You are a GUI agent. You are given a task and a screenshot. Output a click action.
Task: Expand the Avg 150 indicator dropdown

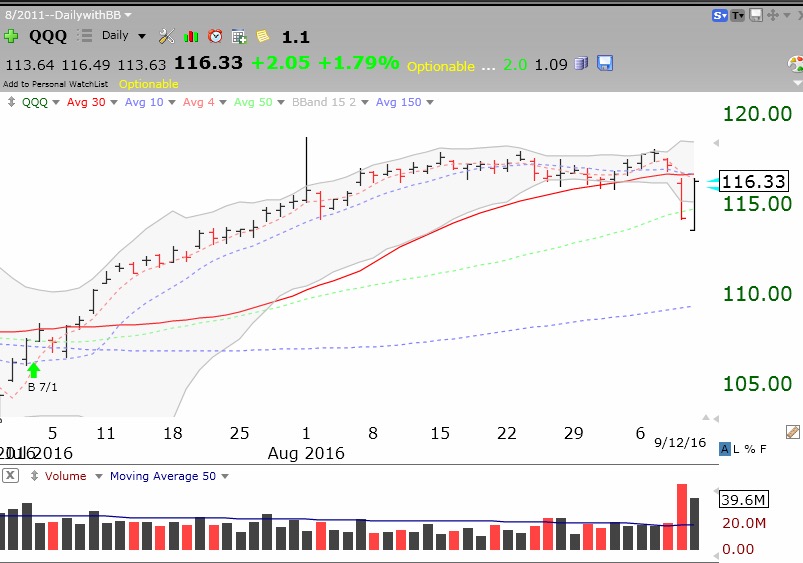tap(430, 102)
